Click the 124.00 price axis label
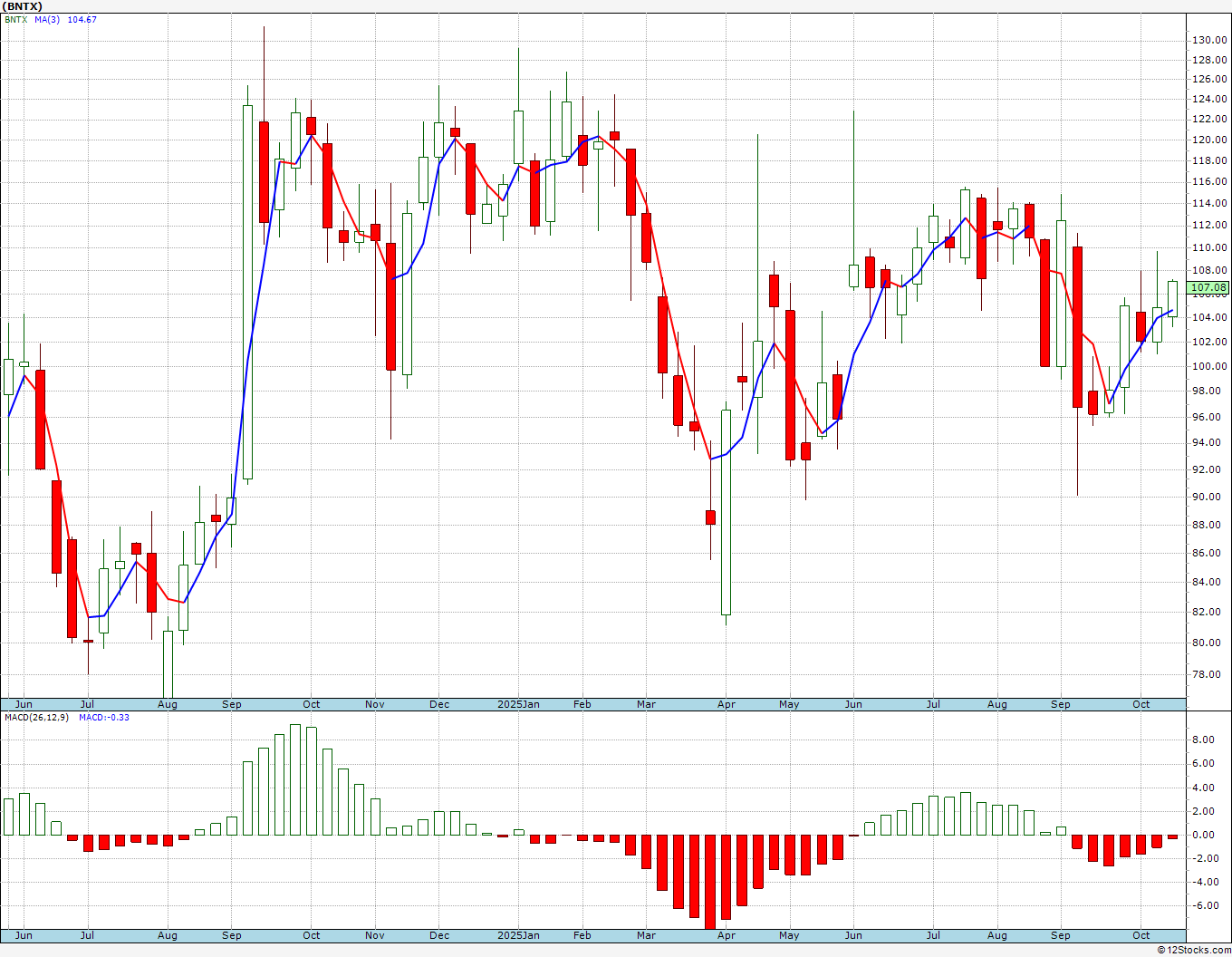Image resolution: width=1232 pixels, height=957 pixels. pyautogui.click(x=1209, y=99)
